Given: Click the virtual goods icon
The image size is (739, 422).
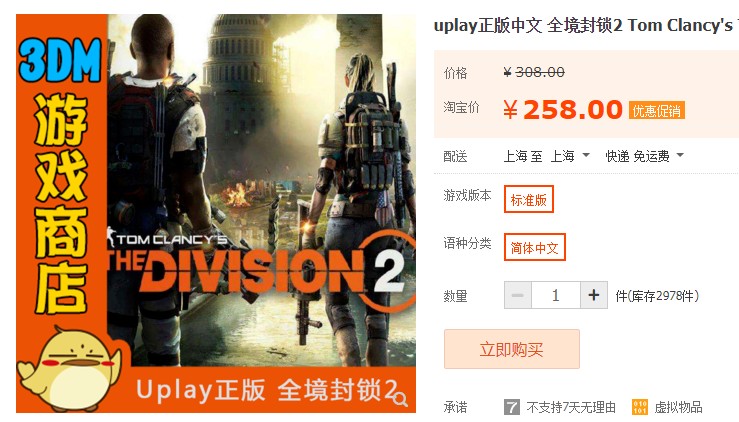Looking at the screenshot, I should click(640, 407).
